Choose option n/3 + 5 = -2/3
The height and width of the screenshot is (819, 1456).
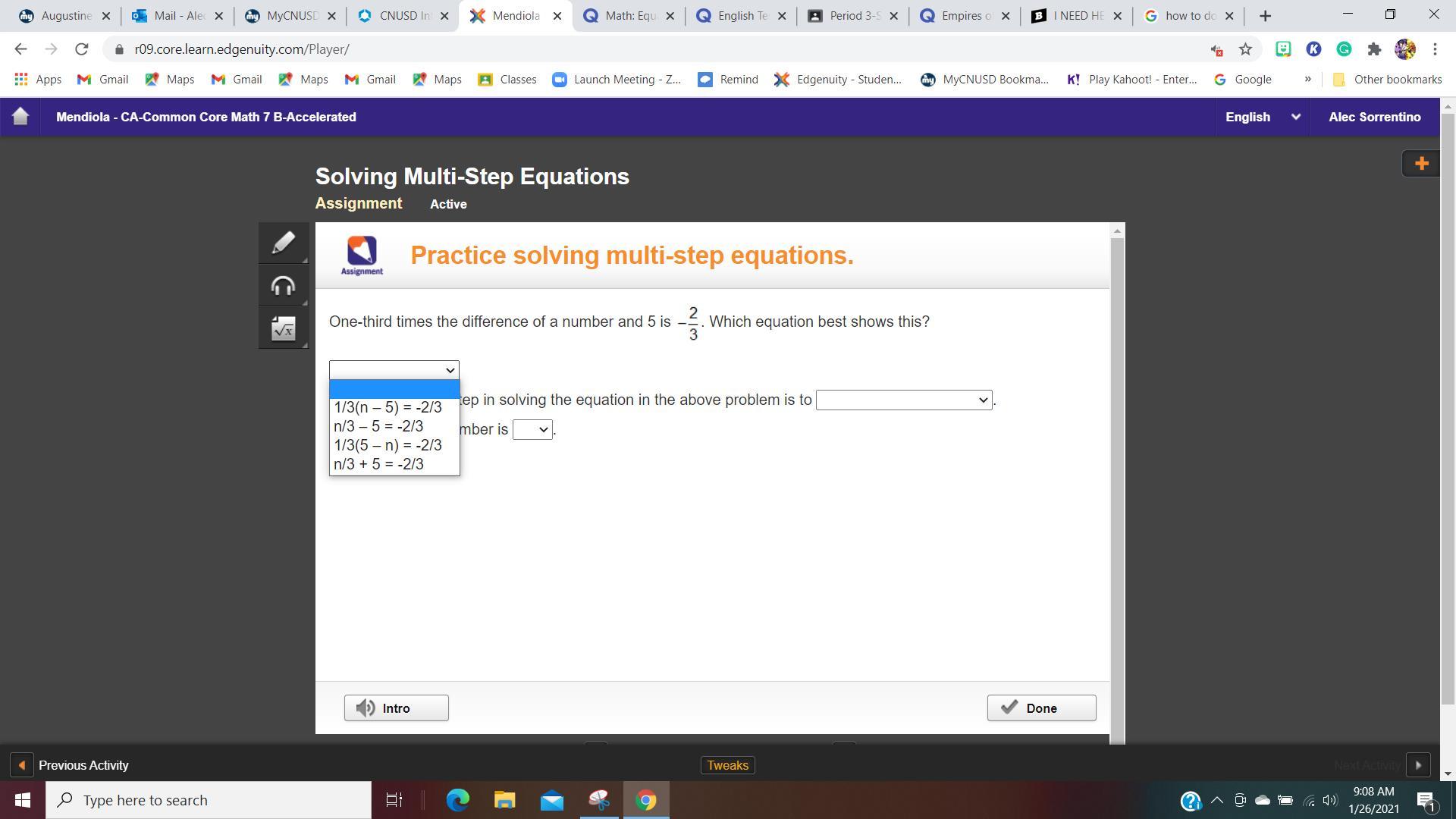378,464
